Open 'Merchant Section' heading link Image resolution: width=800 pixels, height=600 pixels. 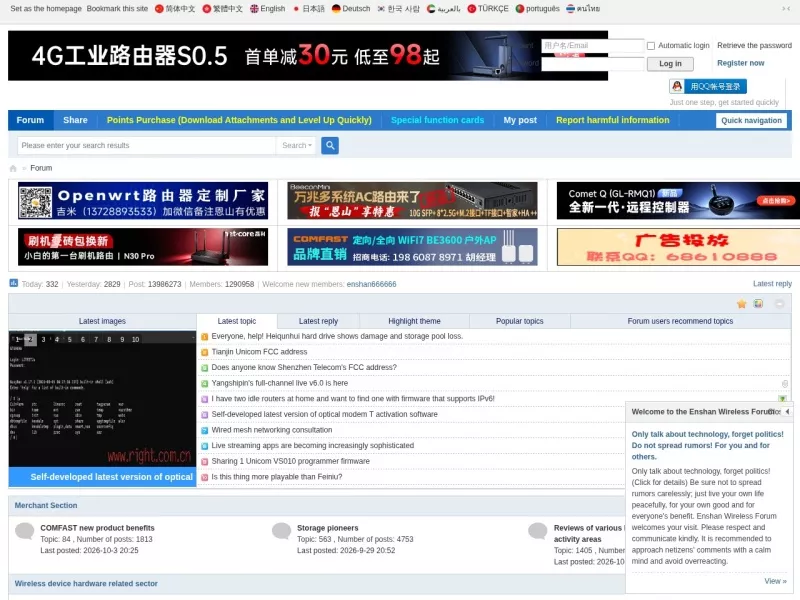46,506
